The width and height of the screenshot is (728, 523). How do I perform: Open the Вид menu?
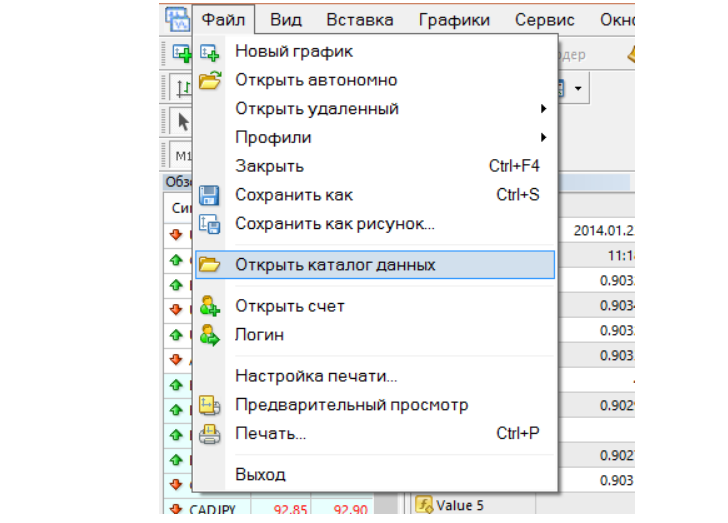[286, 20]
